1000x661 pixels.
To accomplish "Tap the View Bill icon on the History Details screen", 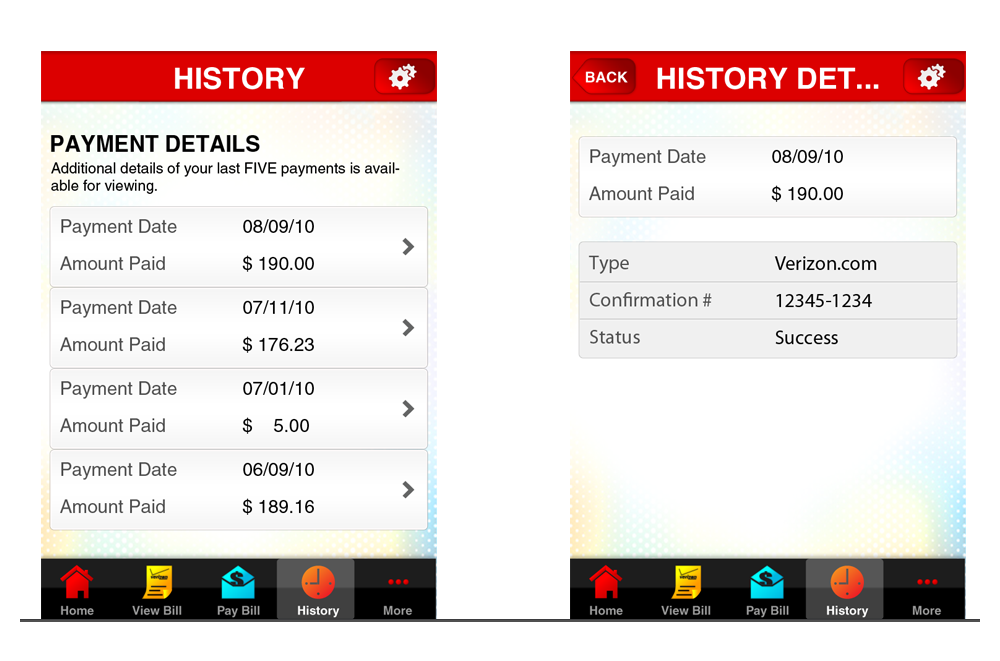I will [x=686, y=583].
